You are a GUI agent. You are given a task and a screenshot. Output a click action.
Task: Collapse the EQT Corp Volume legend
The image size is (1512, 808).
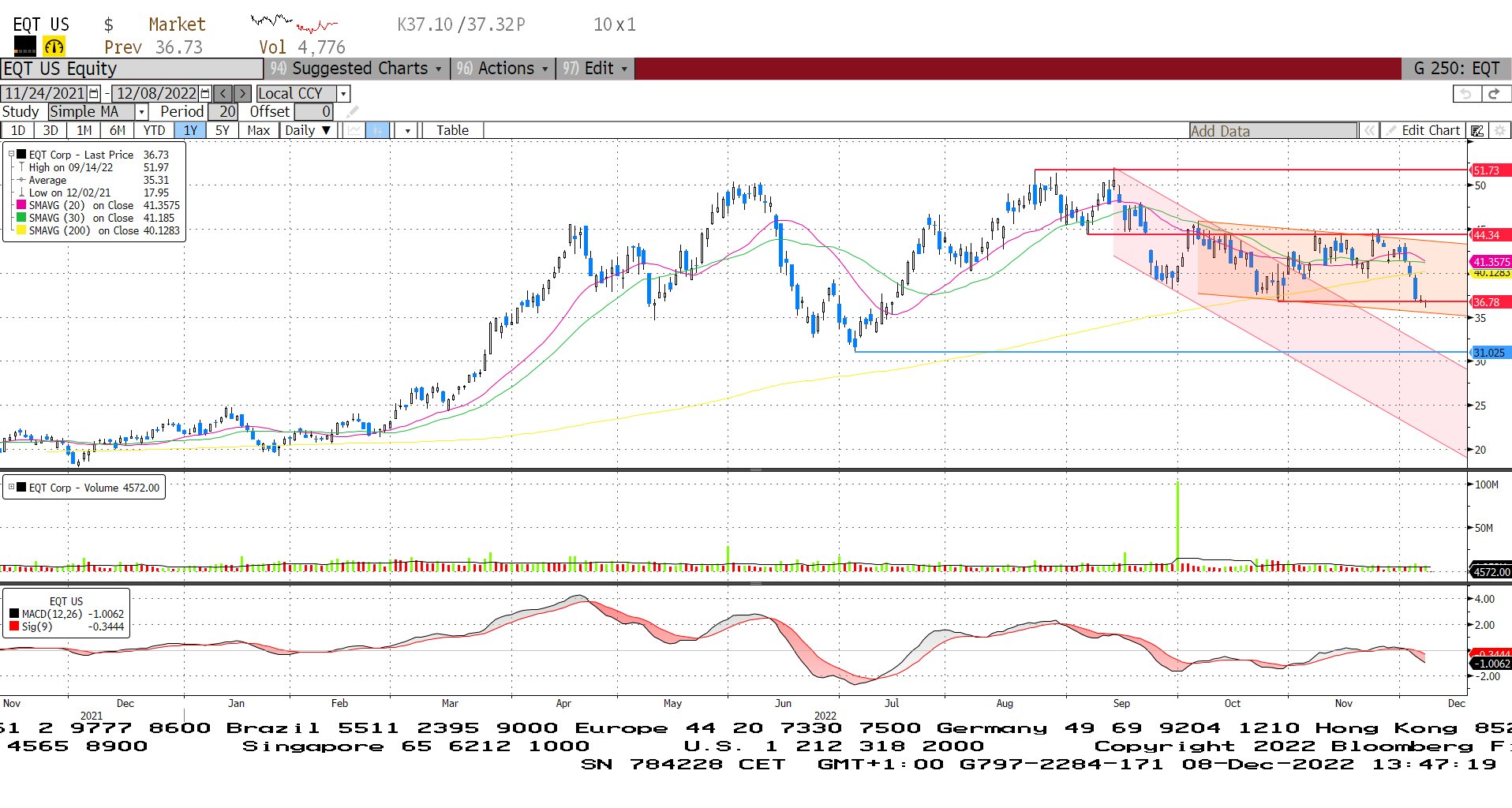tap(11, 487)
